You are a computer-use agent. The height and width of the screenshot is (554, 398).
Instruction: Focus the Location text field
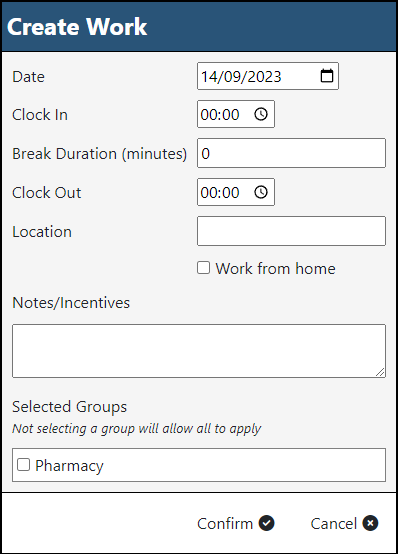coord(291,231)
